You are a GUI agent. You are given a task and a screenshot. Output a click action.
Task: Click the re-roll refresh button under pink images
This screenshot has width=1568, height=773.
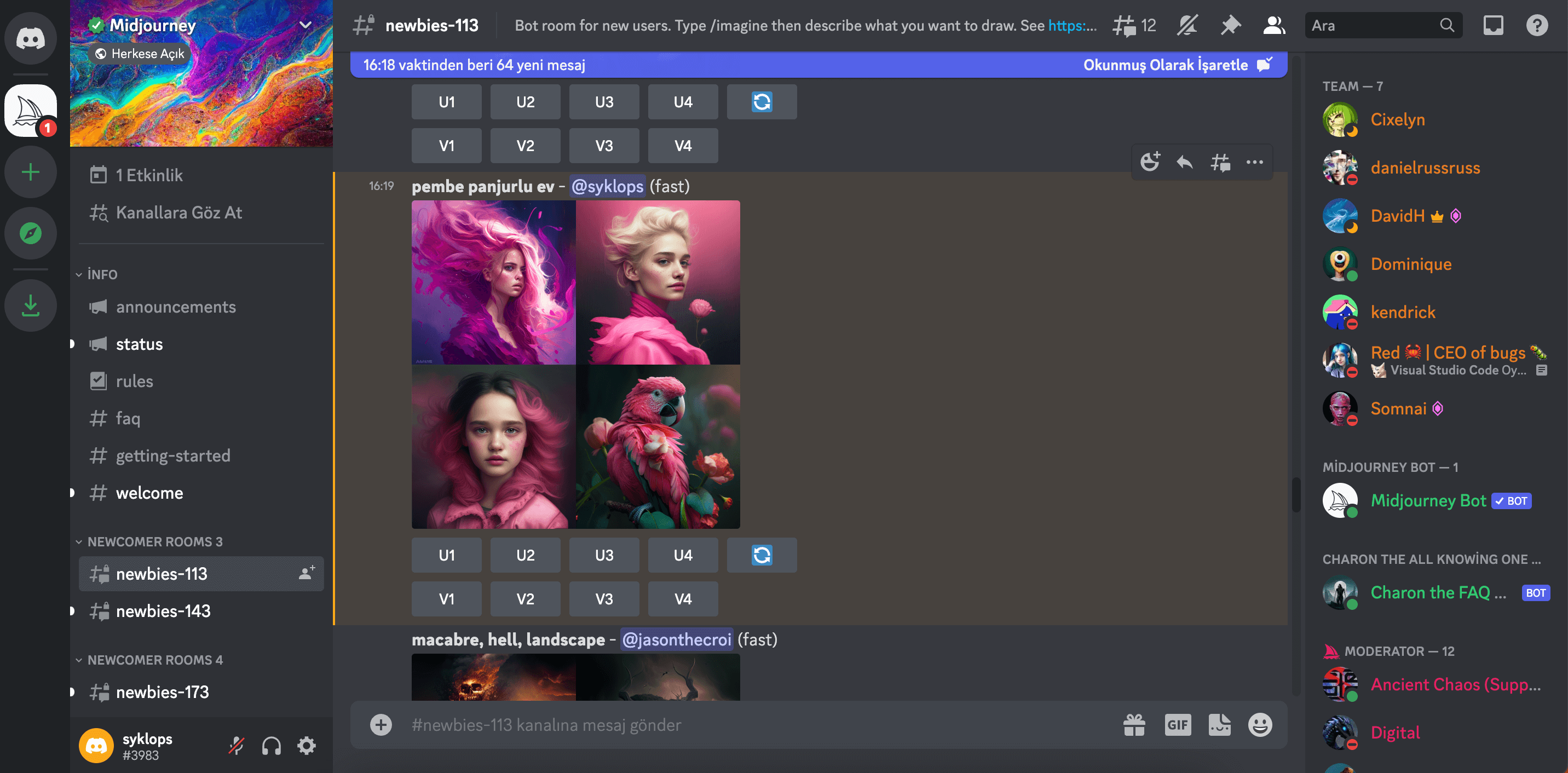click(762, 555)
